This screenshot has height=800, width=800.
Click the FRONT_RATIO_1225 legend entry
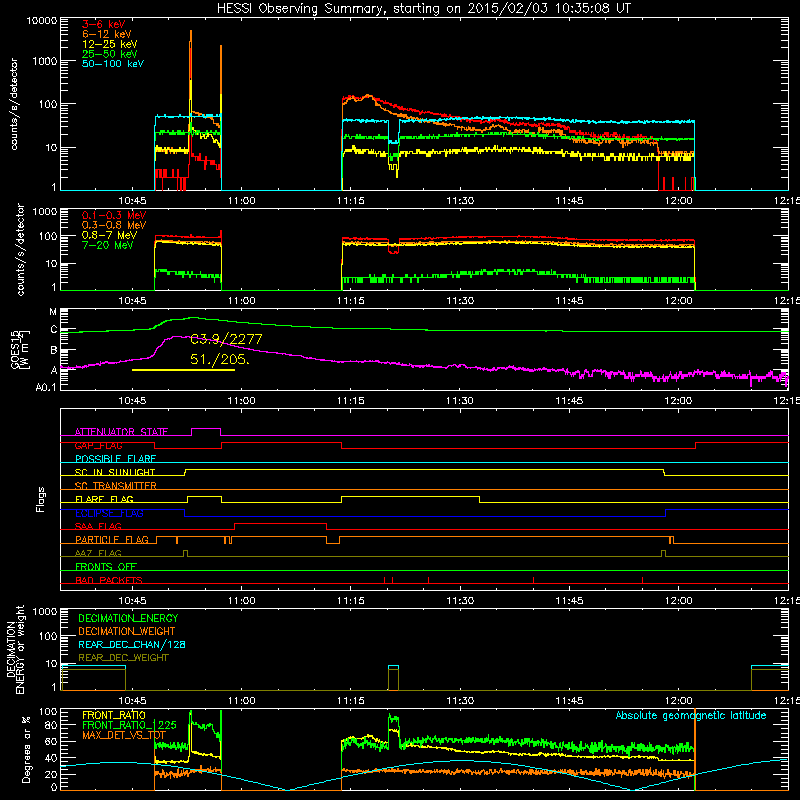click(130, 725)
